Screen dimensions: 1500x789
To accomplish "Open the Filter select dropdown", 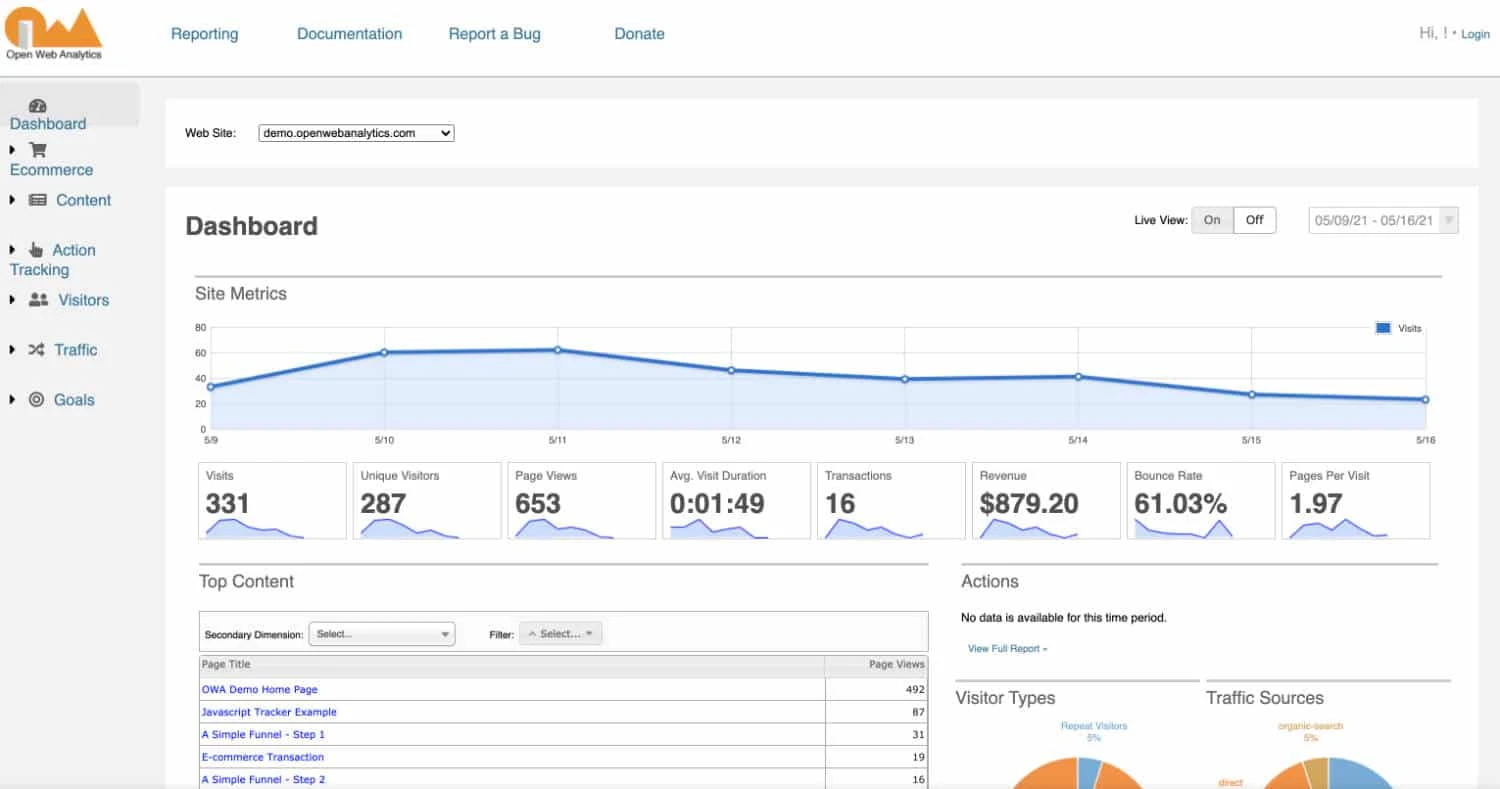I will click(560, 633).
